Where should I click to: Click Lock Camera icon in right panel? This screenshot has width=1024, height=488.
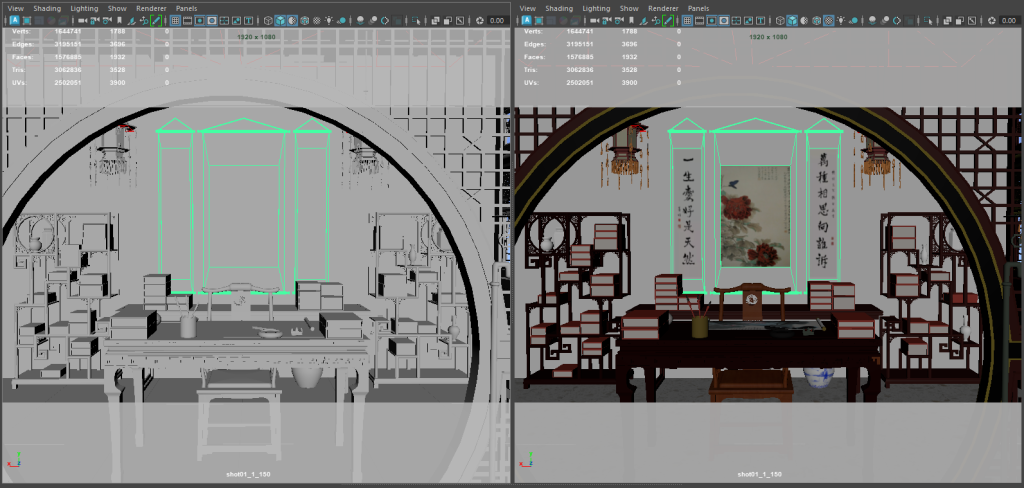coord(606,20)
